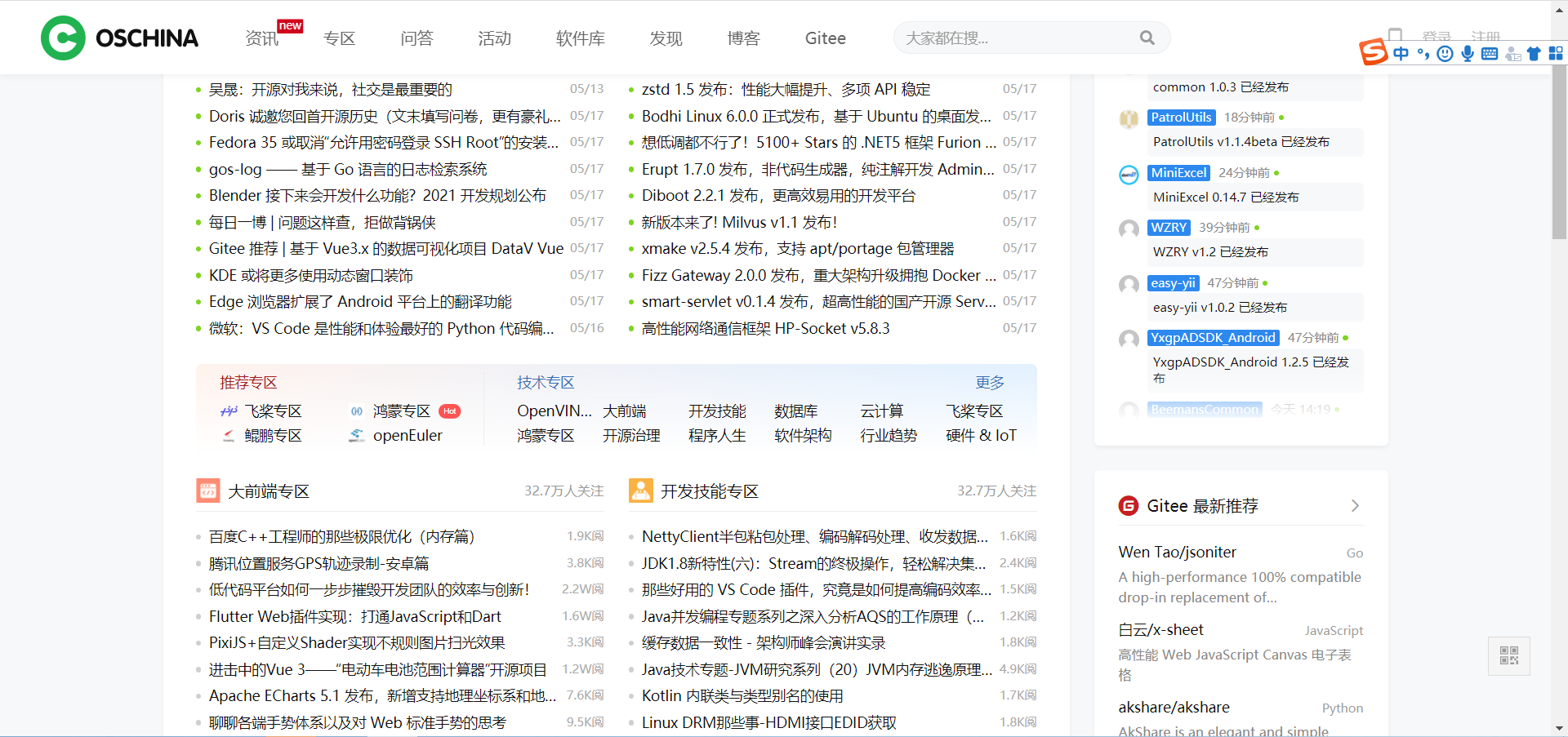Open the zstd 1.5 发布 news item
Image resolution: width=1568 pixels, height=737 pixels.
[786, 90]
